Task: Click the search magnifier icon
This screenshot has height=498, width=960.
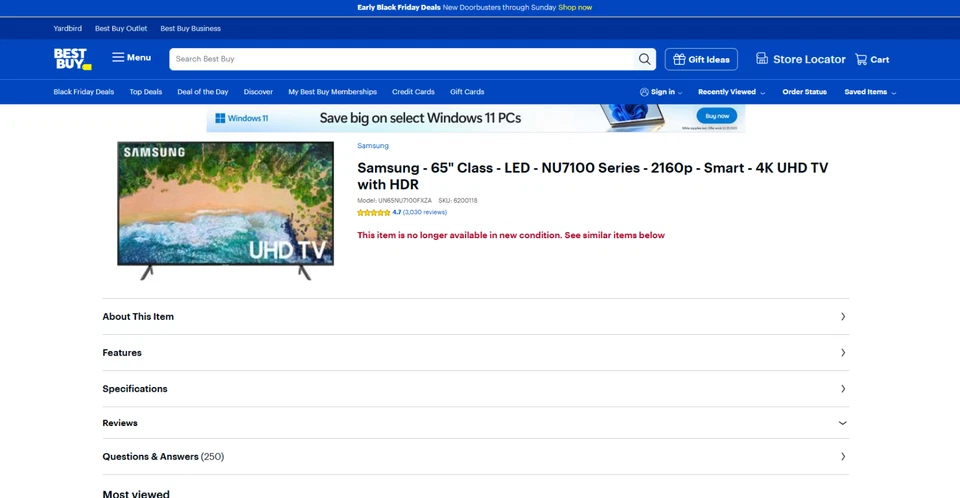Action: tap(644, 59)
